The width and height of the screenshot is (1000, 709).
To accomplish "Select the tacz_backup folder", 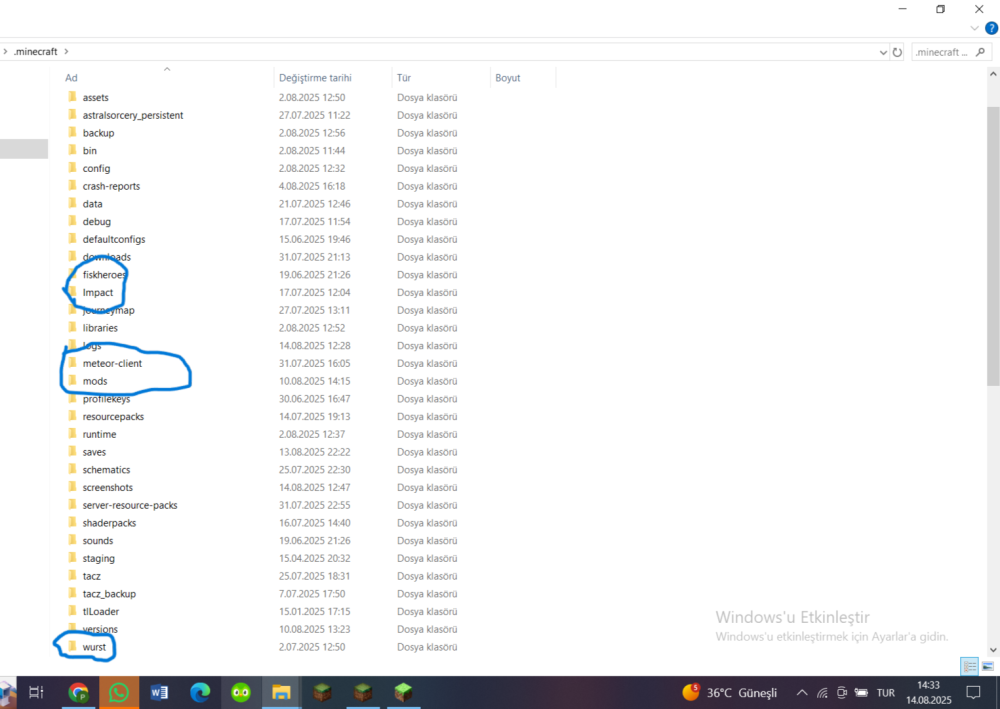I will [x=109, y=594].
